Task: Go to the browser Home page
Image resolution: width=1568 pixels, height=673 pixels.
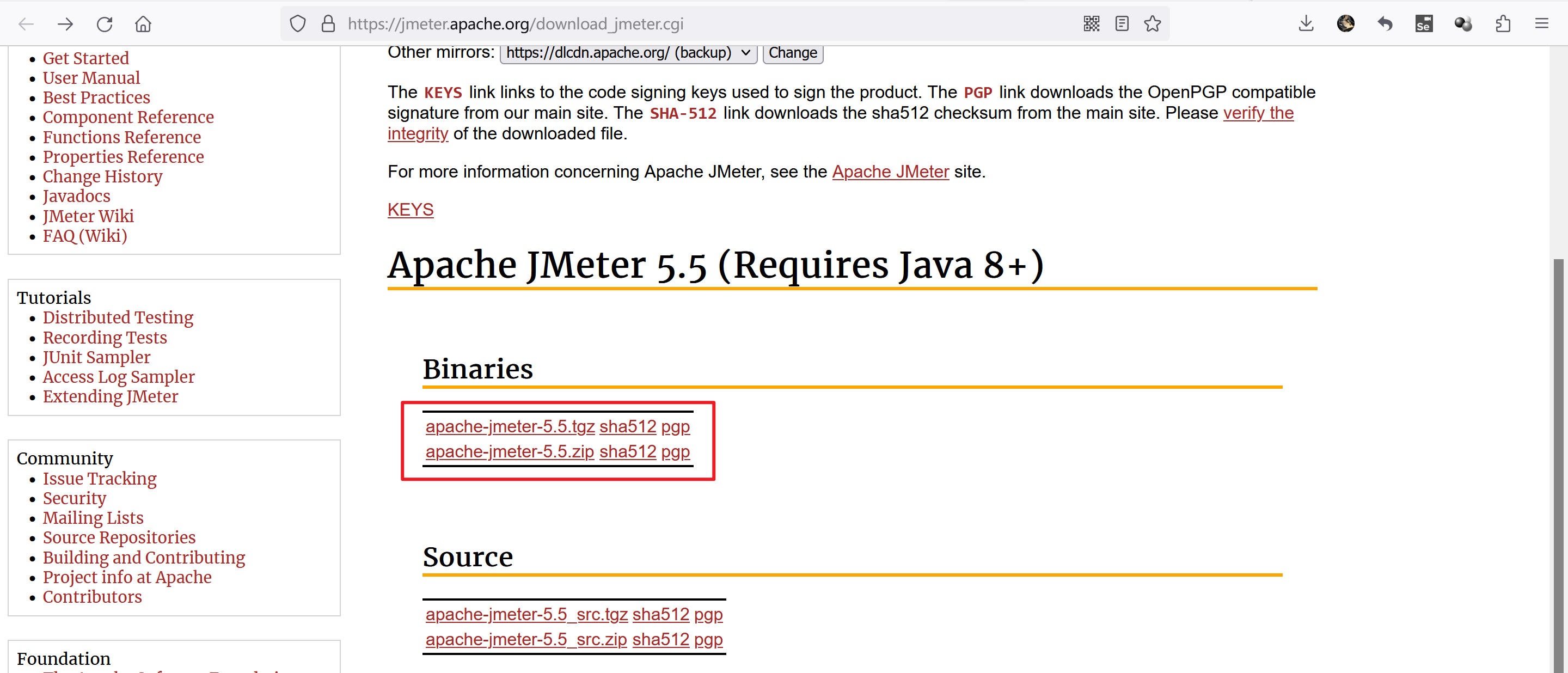Action: [143, 24]
